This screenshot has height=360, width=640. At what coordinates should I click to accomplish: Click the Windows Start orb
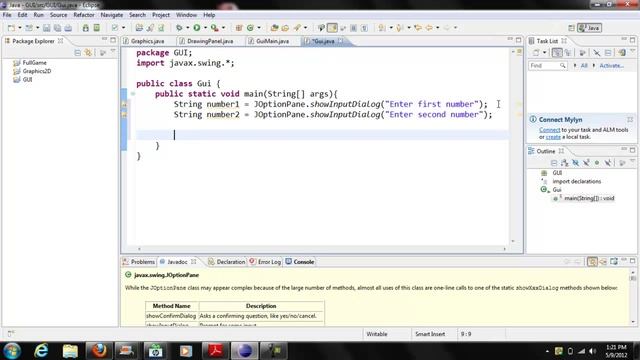pyautogui.click(x=12, y=351)
